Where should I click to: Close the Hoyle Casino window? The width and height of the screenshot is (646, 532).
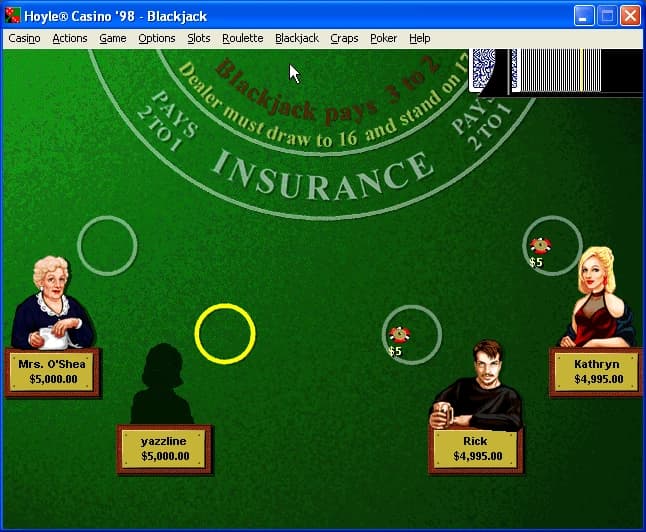click(630, 16)
